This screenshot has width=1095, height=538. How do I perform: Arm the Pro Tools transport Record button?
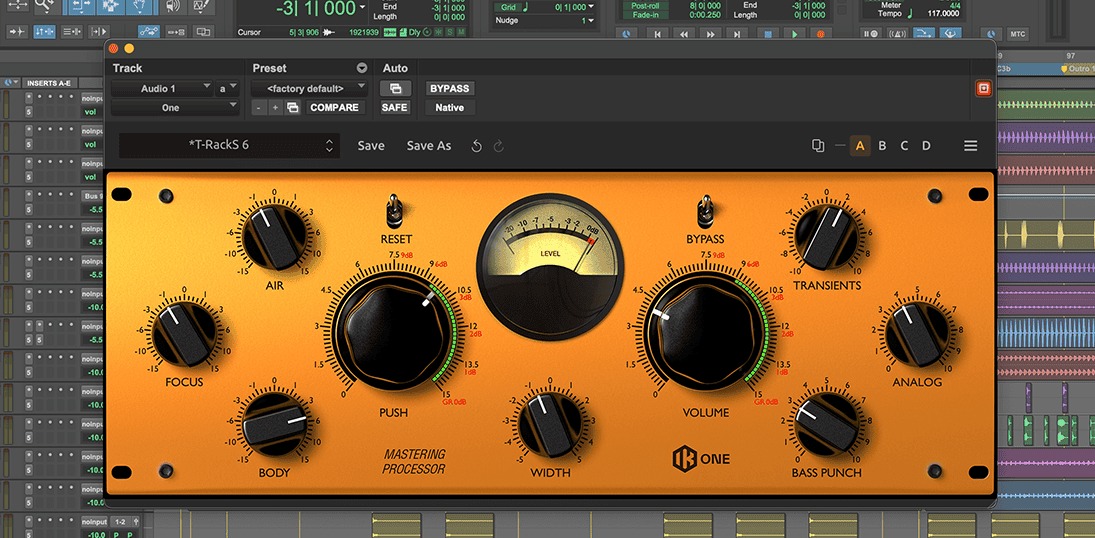[821, 33]
